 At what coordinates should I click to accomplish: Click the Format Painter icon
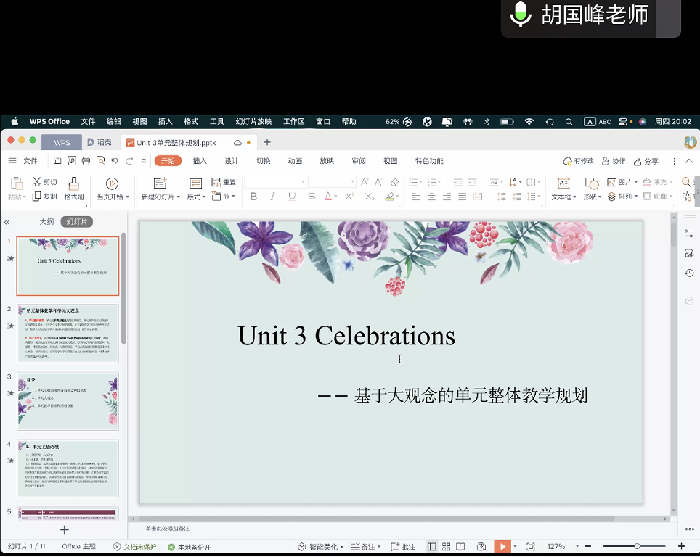76,185
